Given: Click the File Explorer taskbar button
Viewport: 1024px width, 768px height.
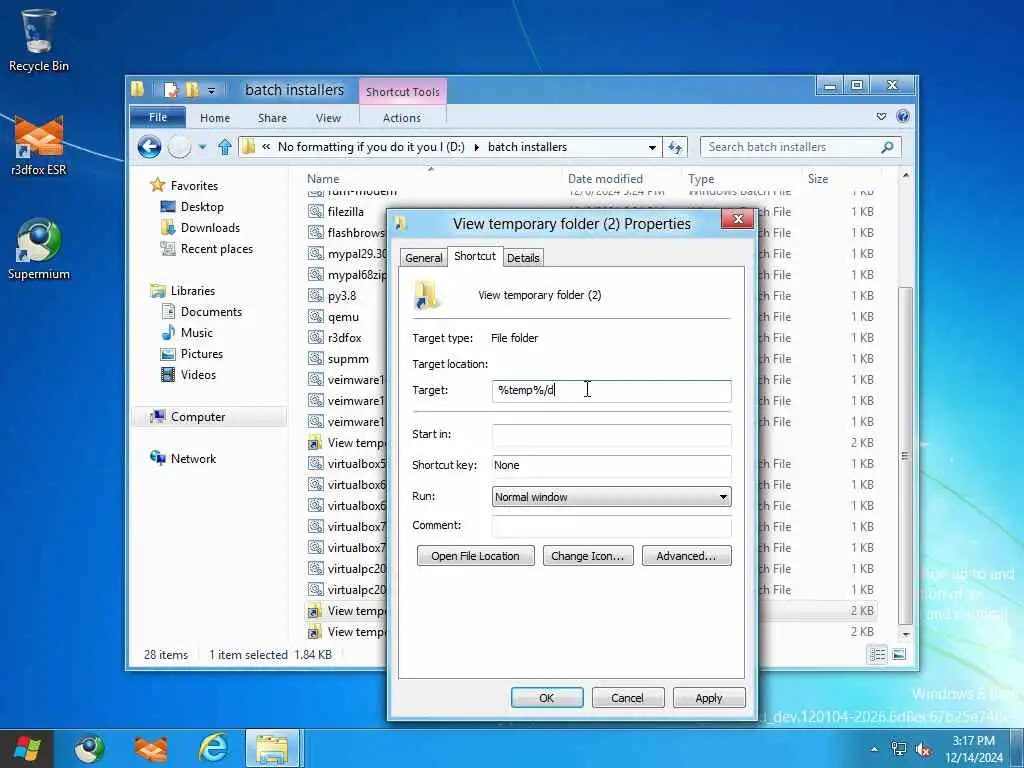Looking at the screenshot, I should 272,748.
